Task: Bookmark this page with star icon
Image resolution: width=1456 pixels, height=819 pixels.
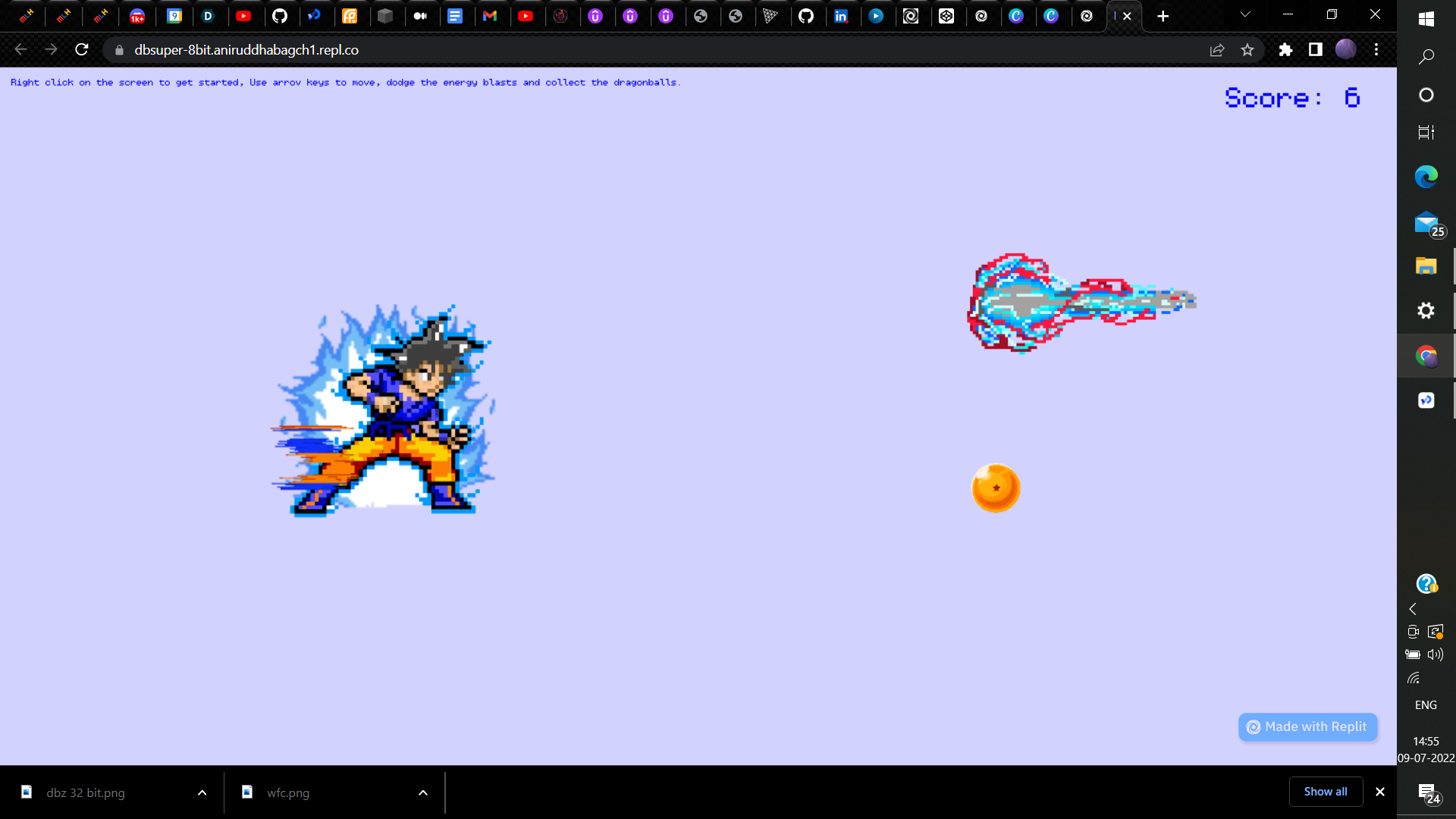Action: point(1247,50)
